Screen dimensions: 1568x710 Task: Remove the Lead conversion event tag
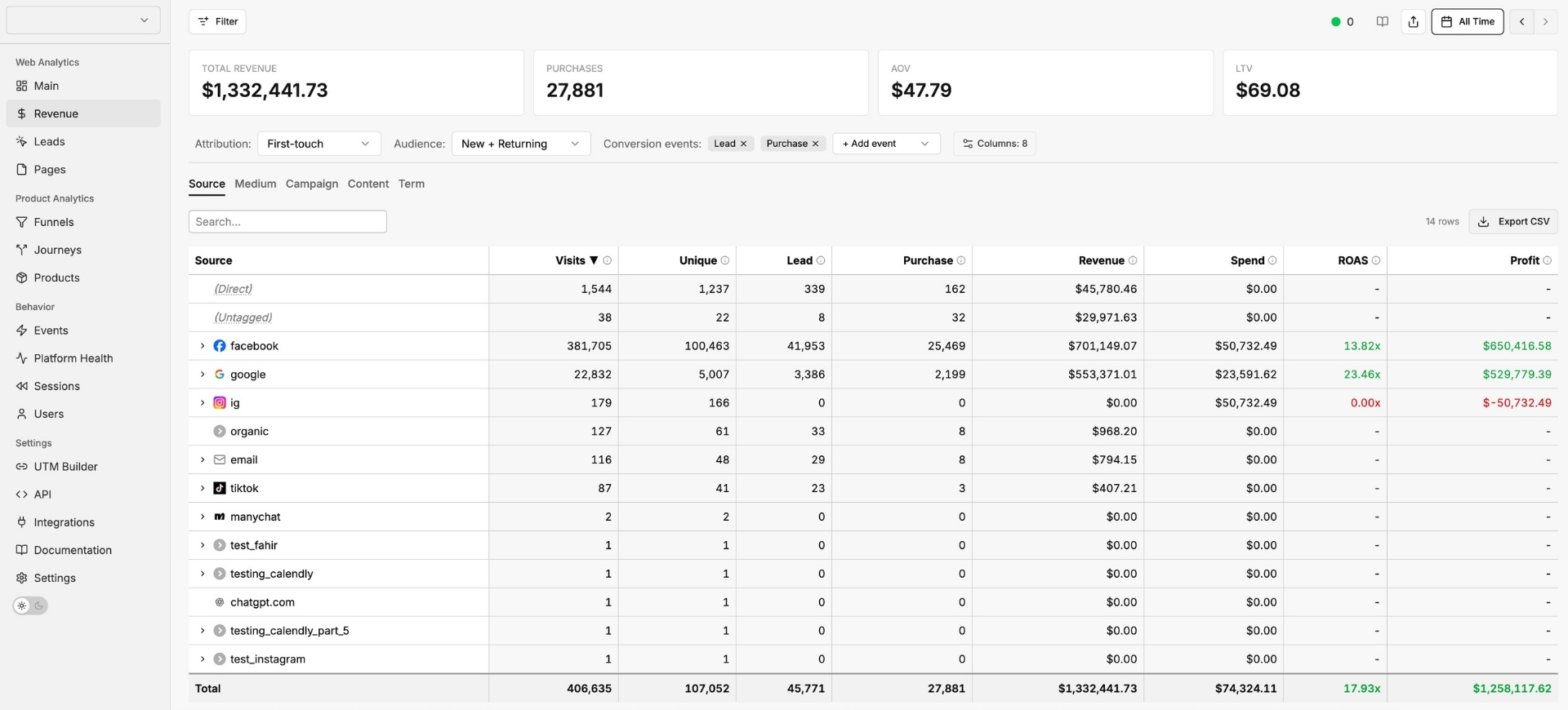click(743, 144)
